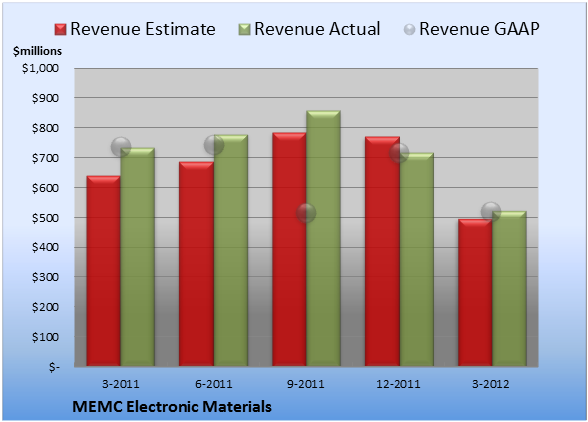Click the 6-2011 quarter label

tap(214, 384)
